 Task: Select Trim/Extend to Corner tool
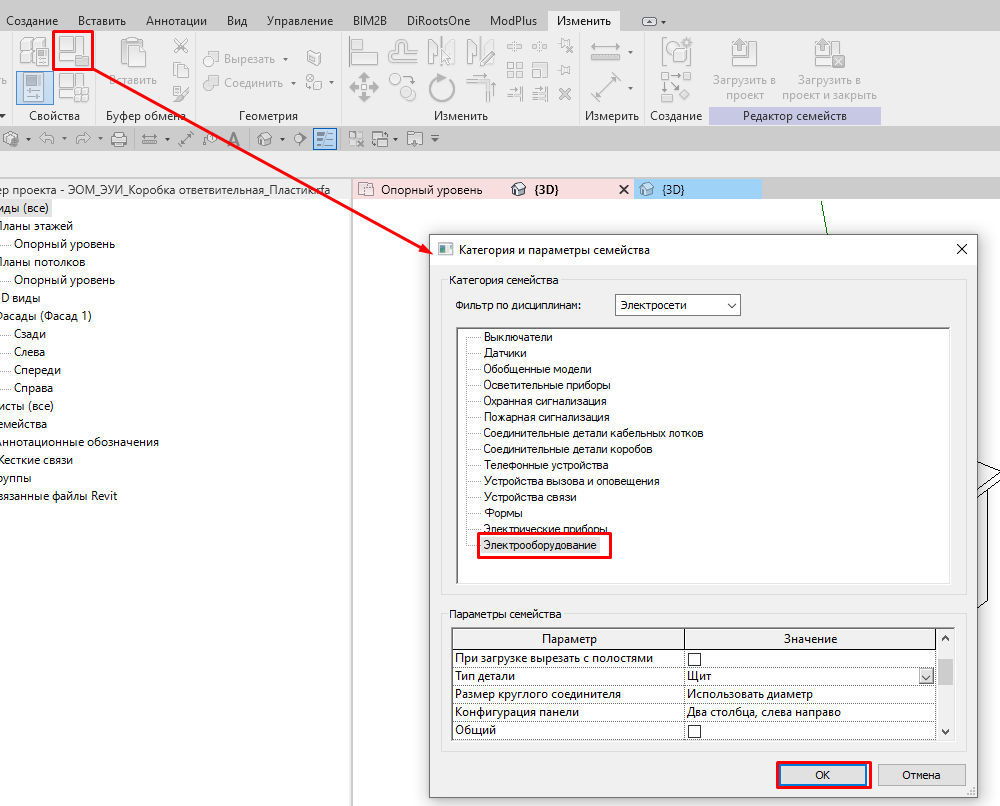coord(482,87)
